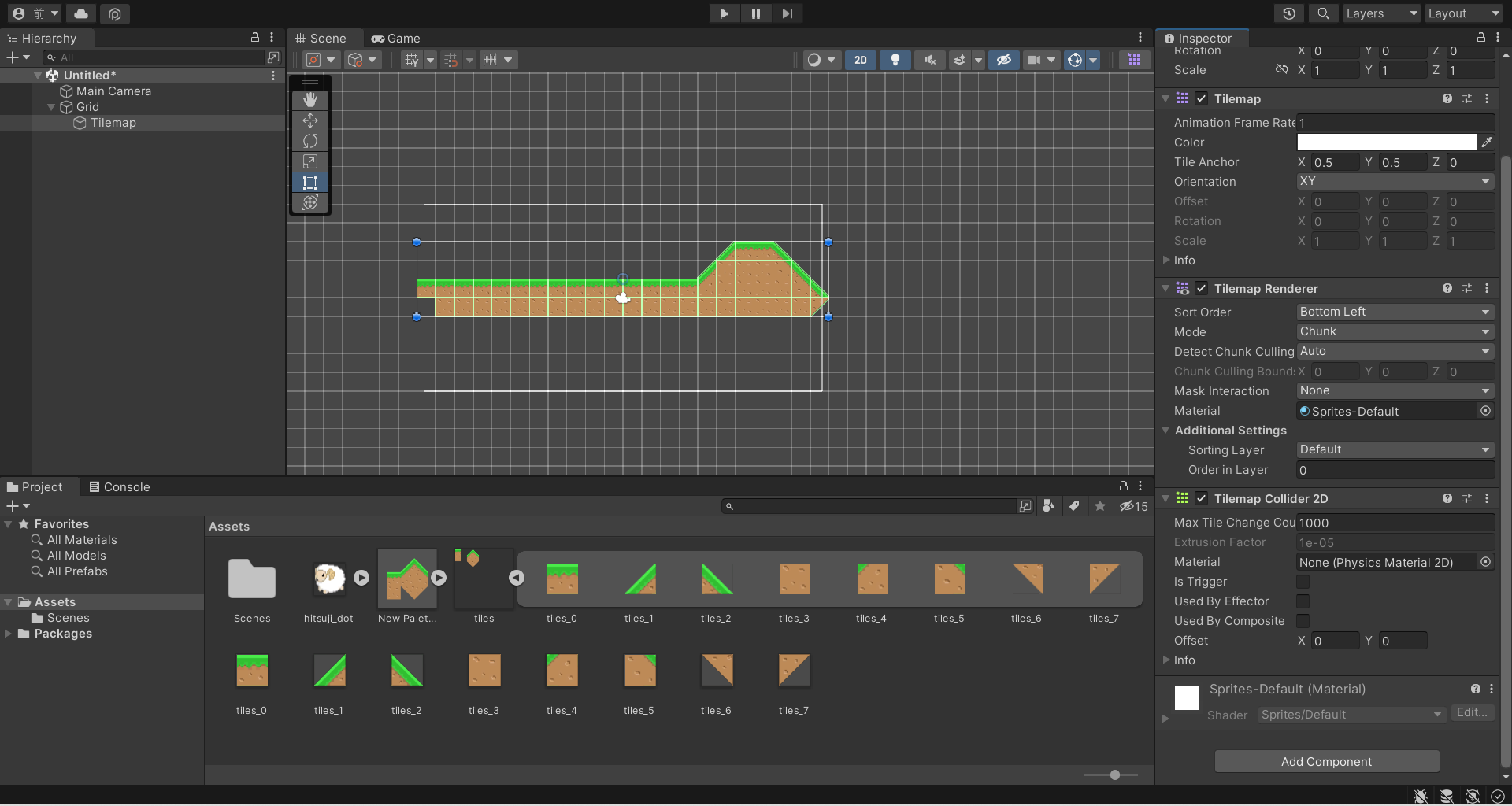Open the Sorting Layer dropdown
Screen dimensions: 1512x806
click(x=1394, y=450)
